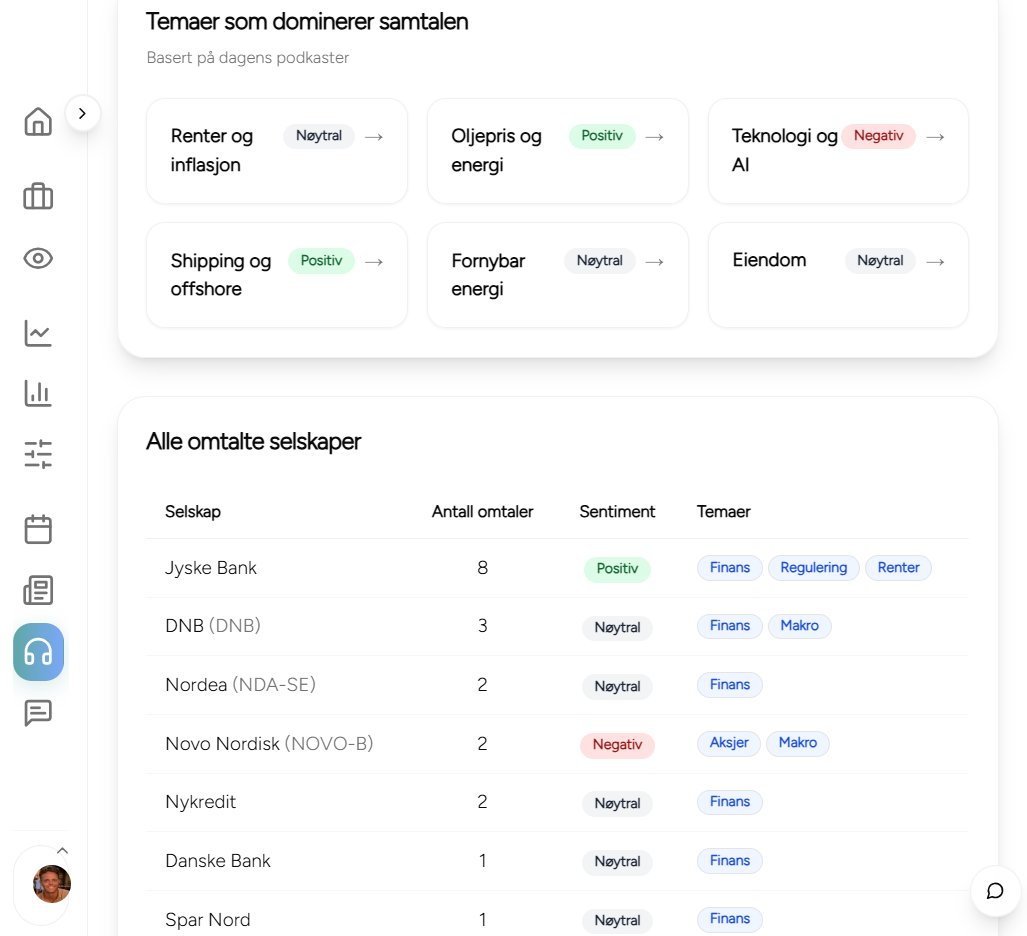
Task: Click the Alle omtalte selskaper heading
Action: pyautogui.click(x=253, y=442)
